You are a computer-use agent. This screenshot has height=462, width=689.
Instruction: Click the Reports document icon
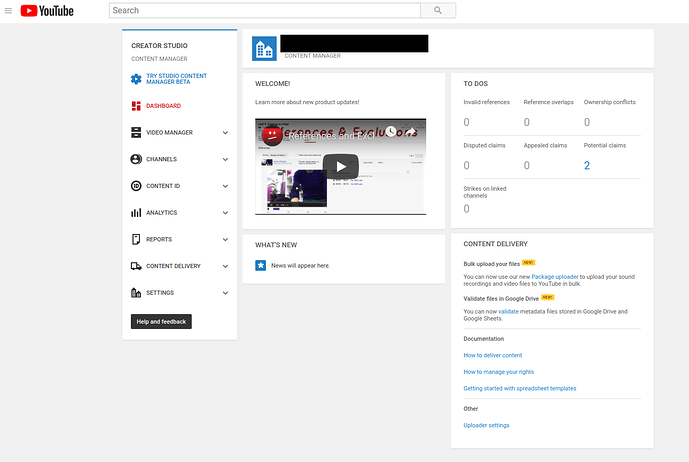point(136,239)
